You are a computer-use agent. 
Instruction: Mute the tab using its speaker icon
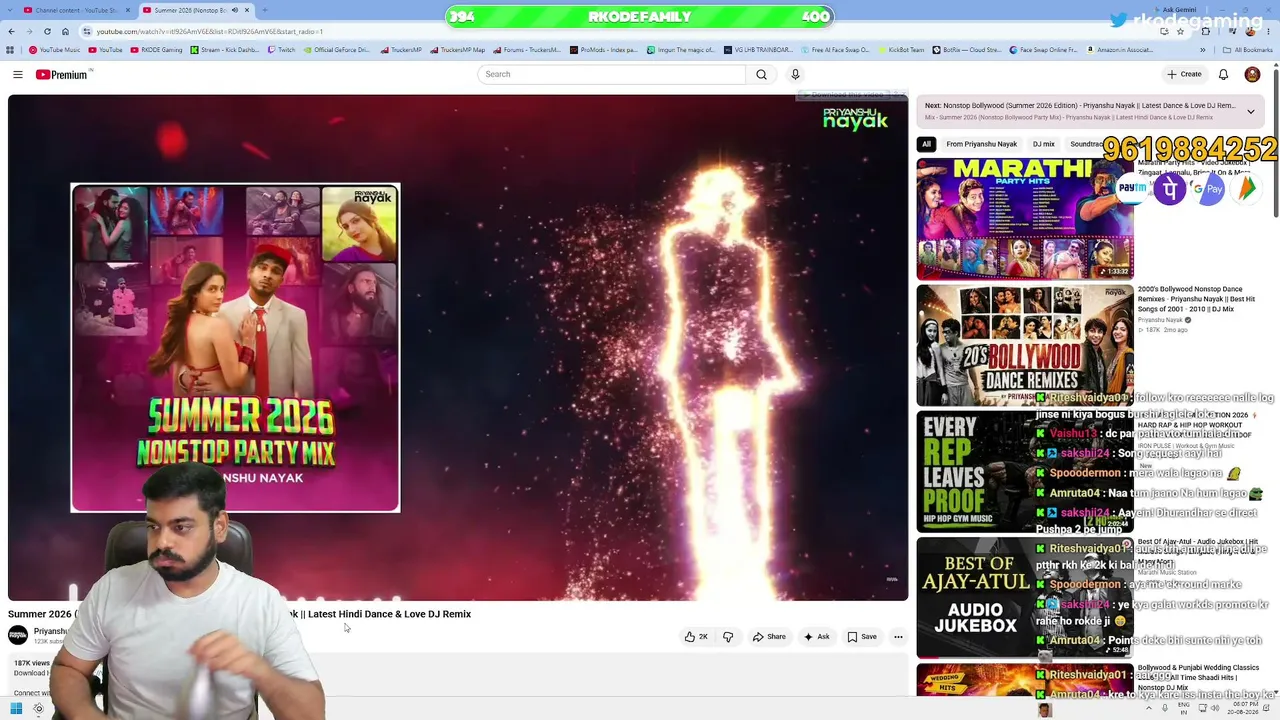coord(234,10)
